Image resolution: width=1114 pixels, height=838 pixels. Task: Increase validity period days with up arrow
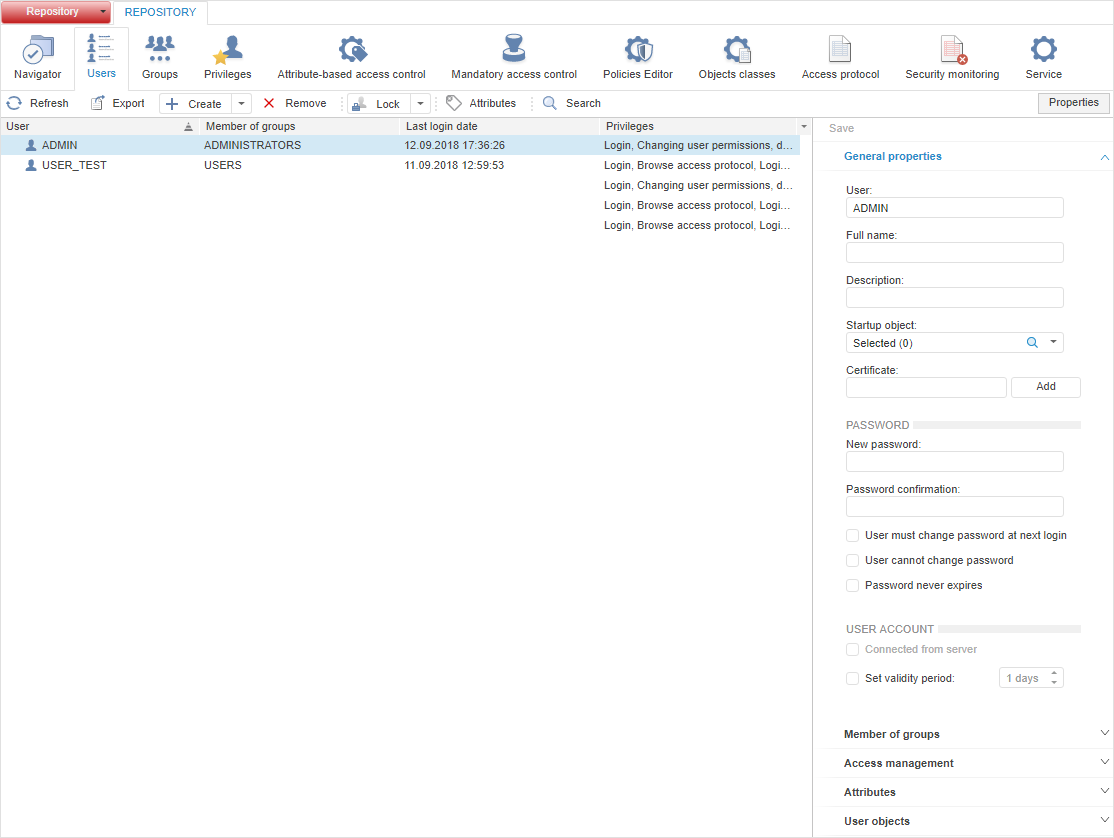(x=1054, y=673)
